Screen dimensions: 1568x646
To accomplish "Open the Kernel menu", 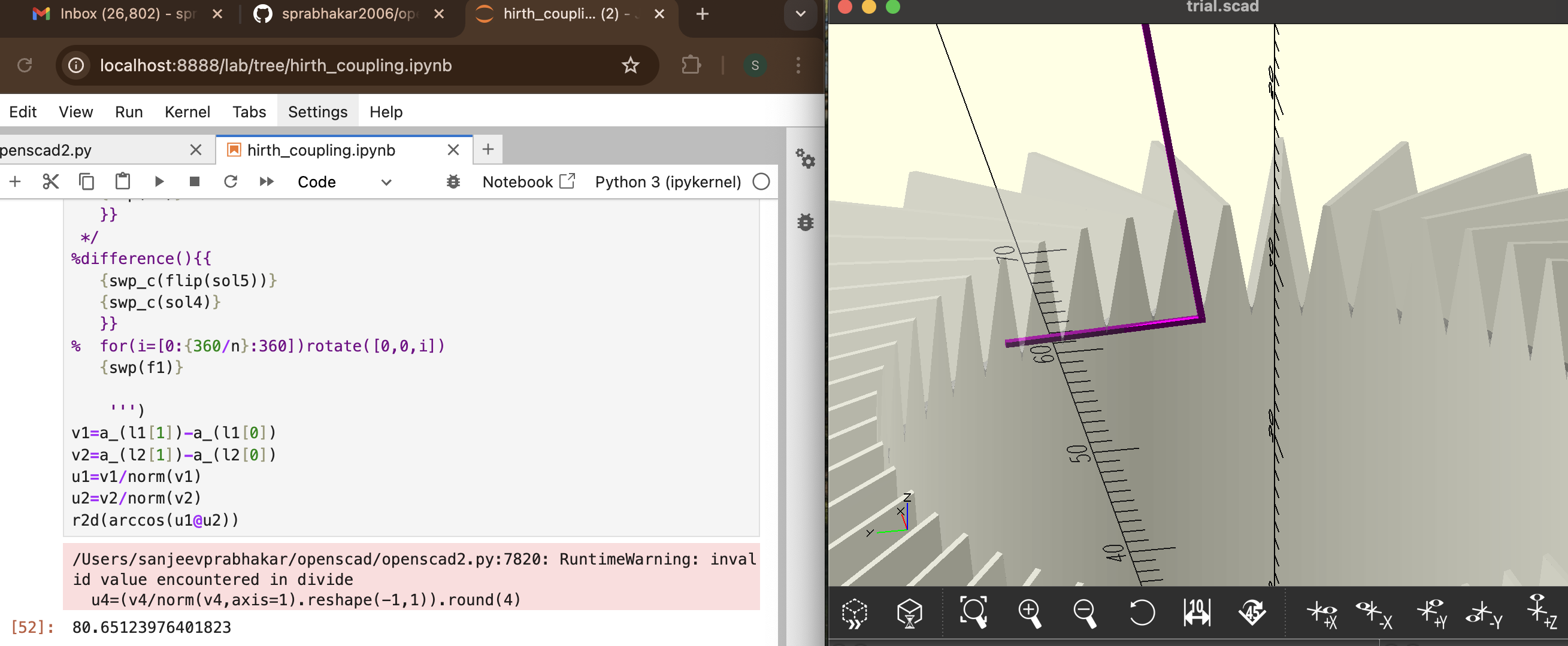I will 187,112.
